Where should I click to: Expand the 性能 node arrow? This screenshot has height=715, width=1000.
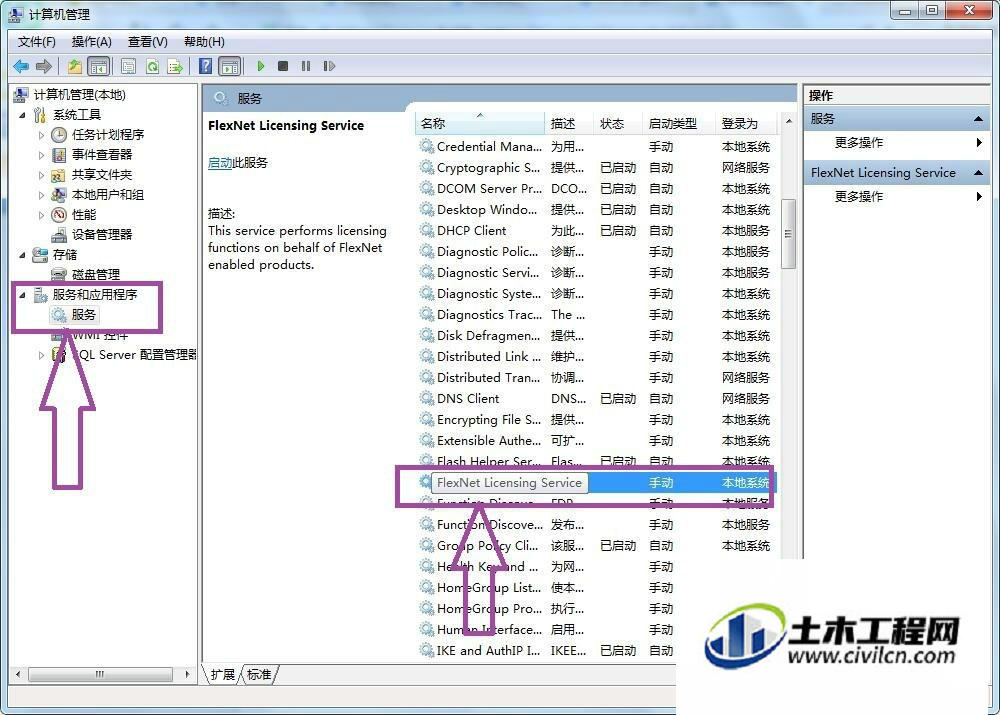coord(41,215)
